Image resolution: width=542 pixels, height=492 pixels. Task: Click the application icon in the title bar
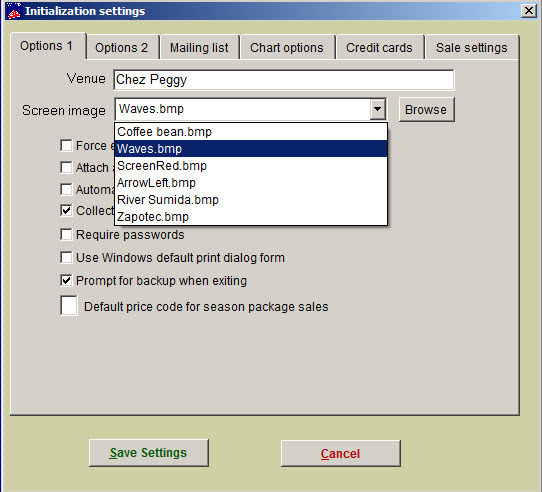(13, 11)
